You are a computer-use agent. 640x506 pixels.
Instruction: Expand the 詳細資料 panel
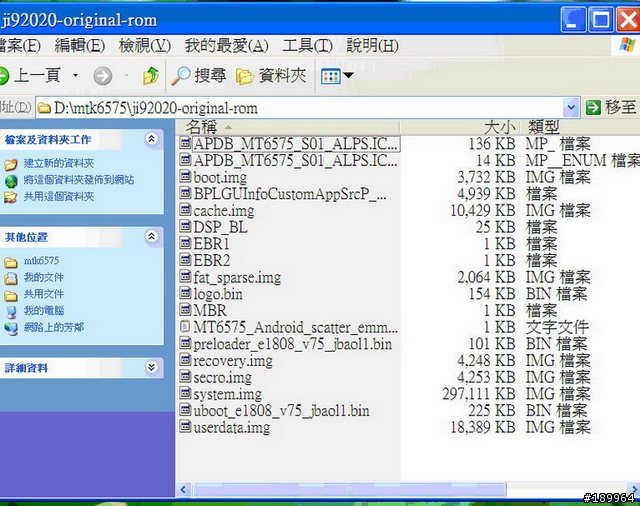(151, 367)
